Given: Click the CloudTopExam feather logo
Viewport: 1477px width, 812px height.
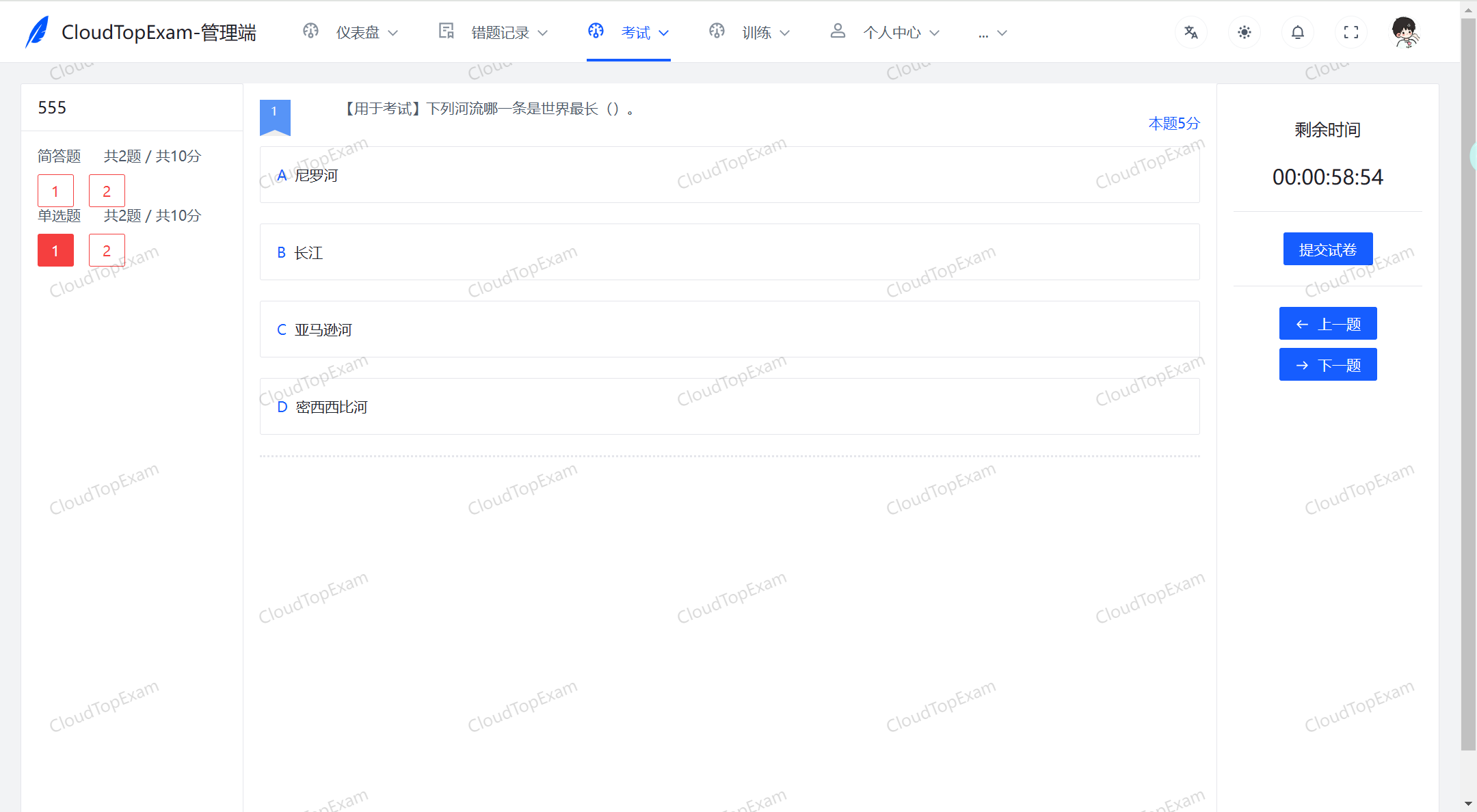Looking at the screenshot, I should [37, 32].
